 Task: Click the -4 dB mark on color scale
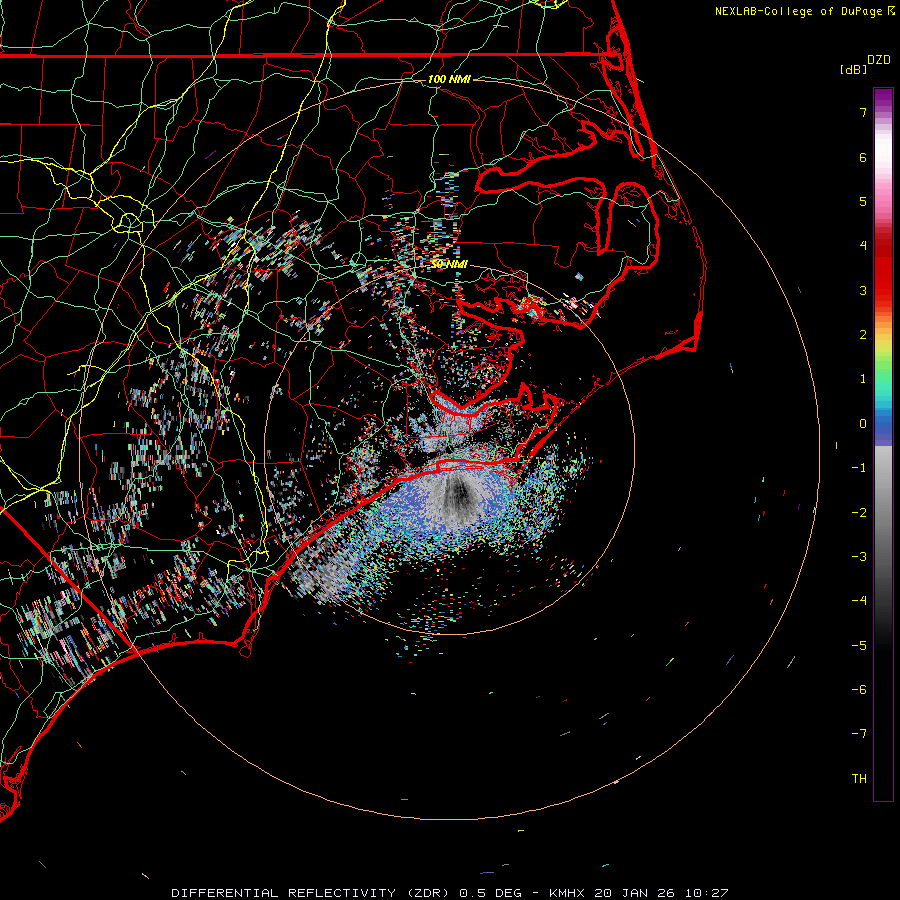click(x=859, y=601)
